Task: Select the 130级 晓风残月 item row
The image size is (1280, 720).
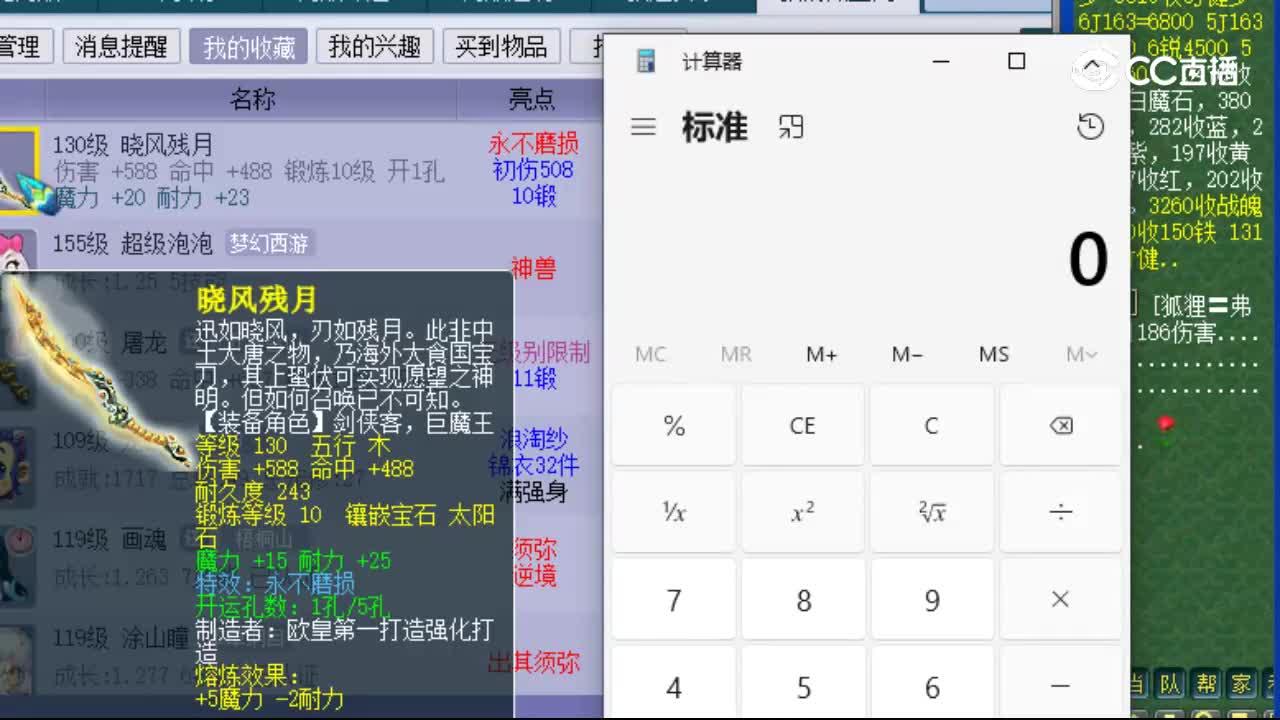Action: (x=302, y=170)
